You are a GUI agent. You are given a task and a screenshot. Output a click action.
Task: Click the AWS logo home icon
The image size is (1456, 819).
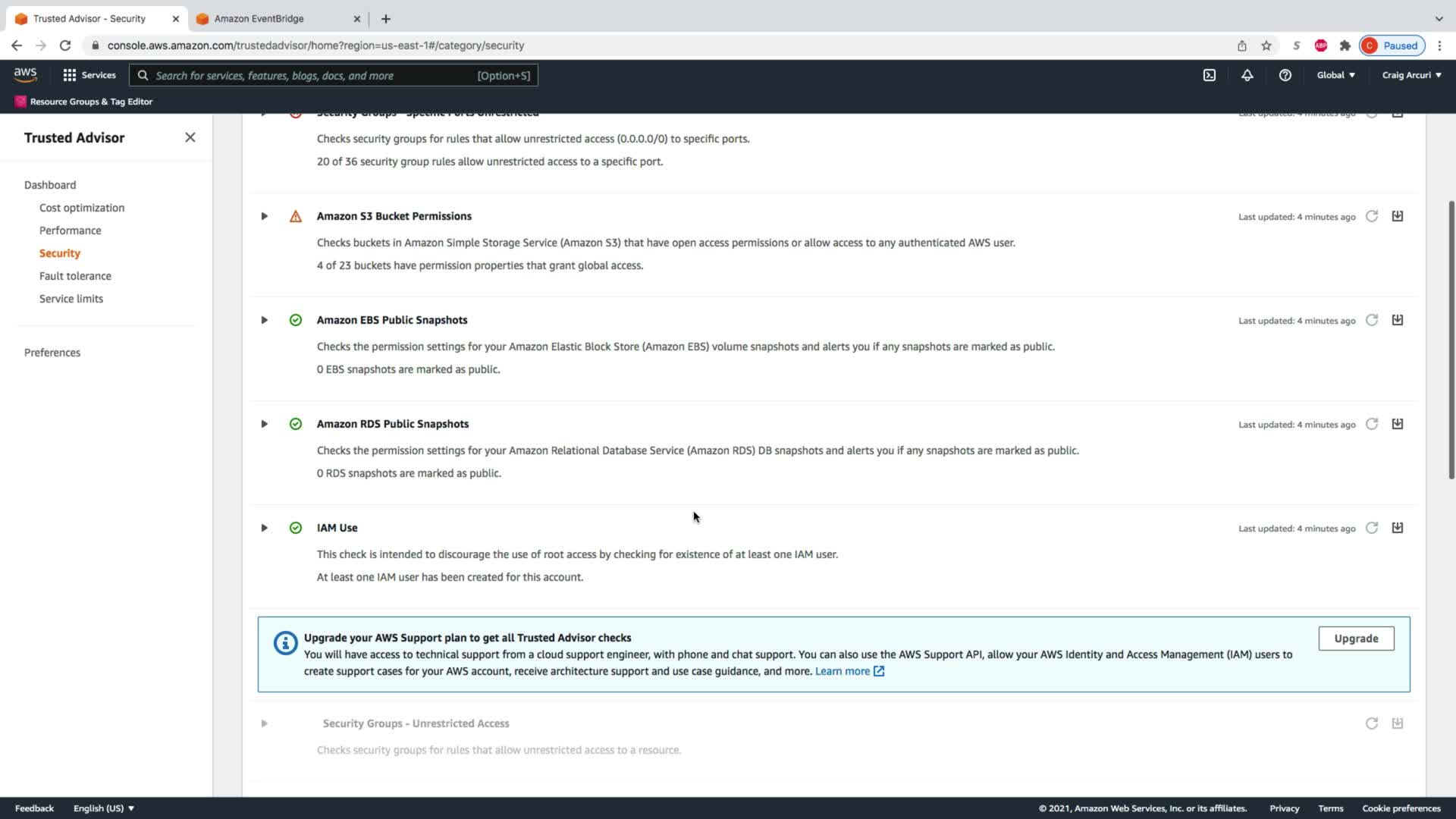[x=25, y=74]
